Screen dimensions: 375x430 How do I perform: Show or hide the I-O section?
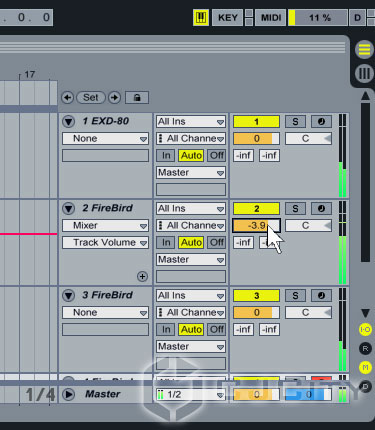click(365, 330)
